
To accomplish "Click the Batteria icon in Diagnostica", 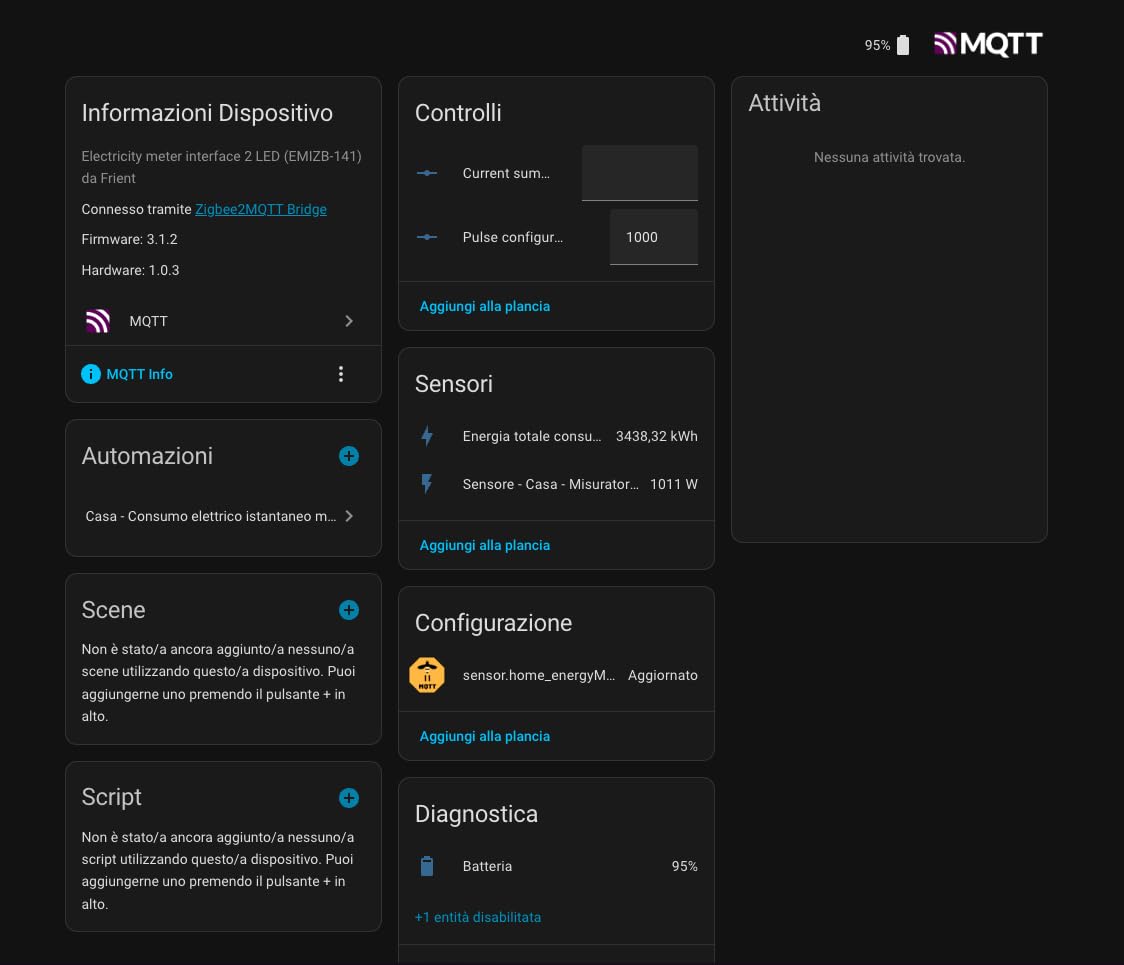I will click(x=427, y=866).
